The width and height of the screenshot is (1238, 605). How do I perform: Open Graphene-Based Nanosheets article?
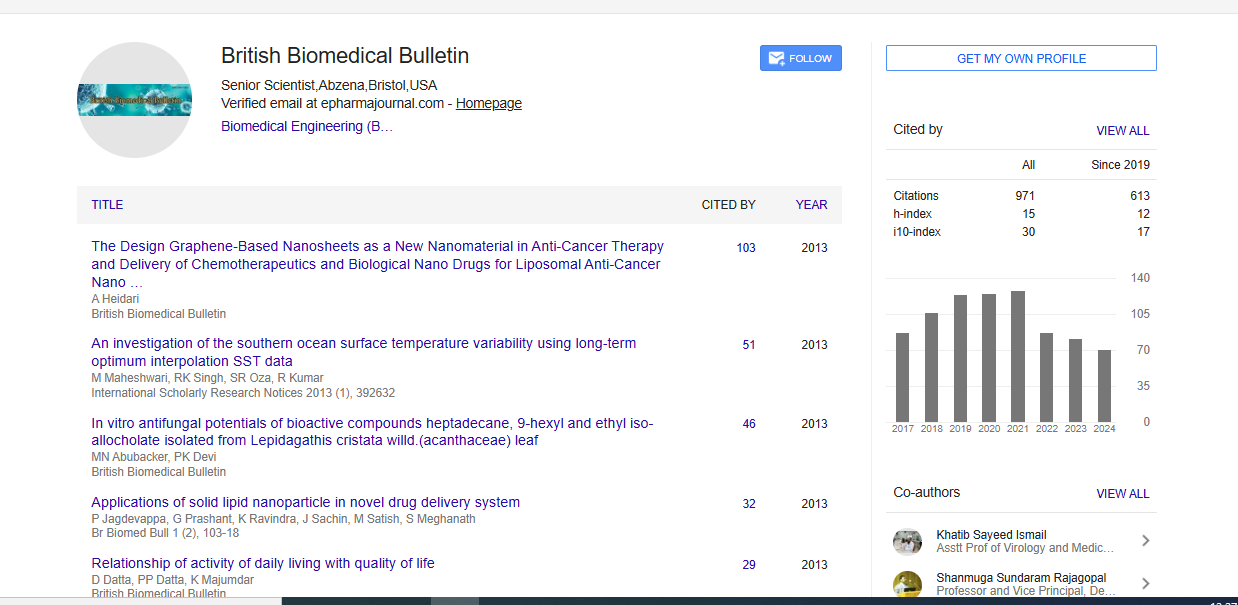(x=377, y=264)
